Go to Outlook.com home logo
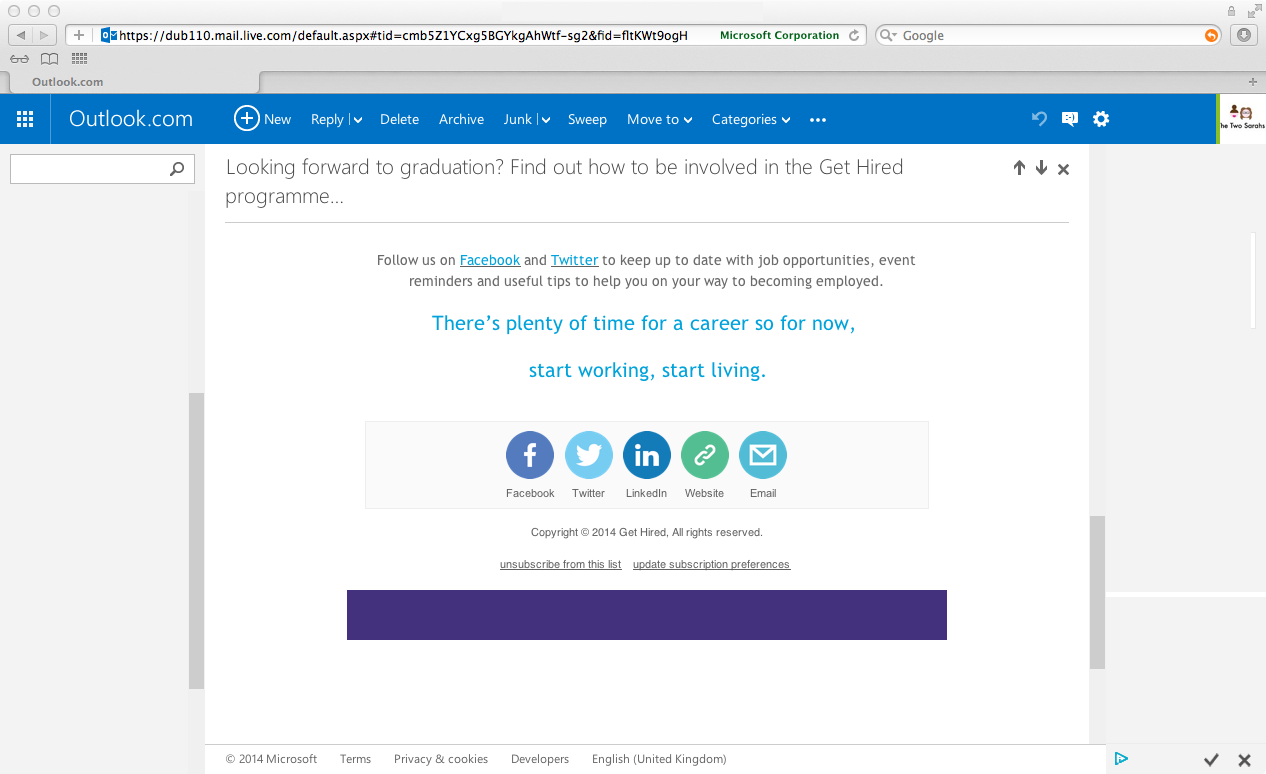Viewport: 1266px width, 774px height. 131,119
